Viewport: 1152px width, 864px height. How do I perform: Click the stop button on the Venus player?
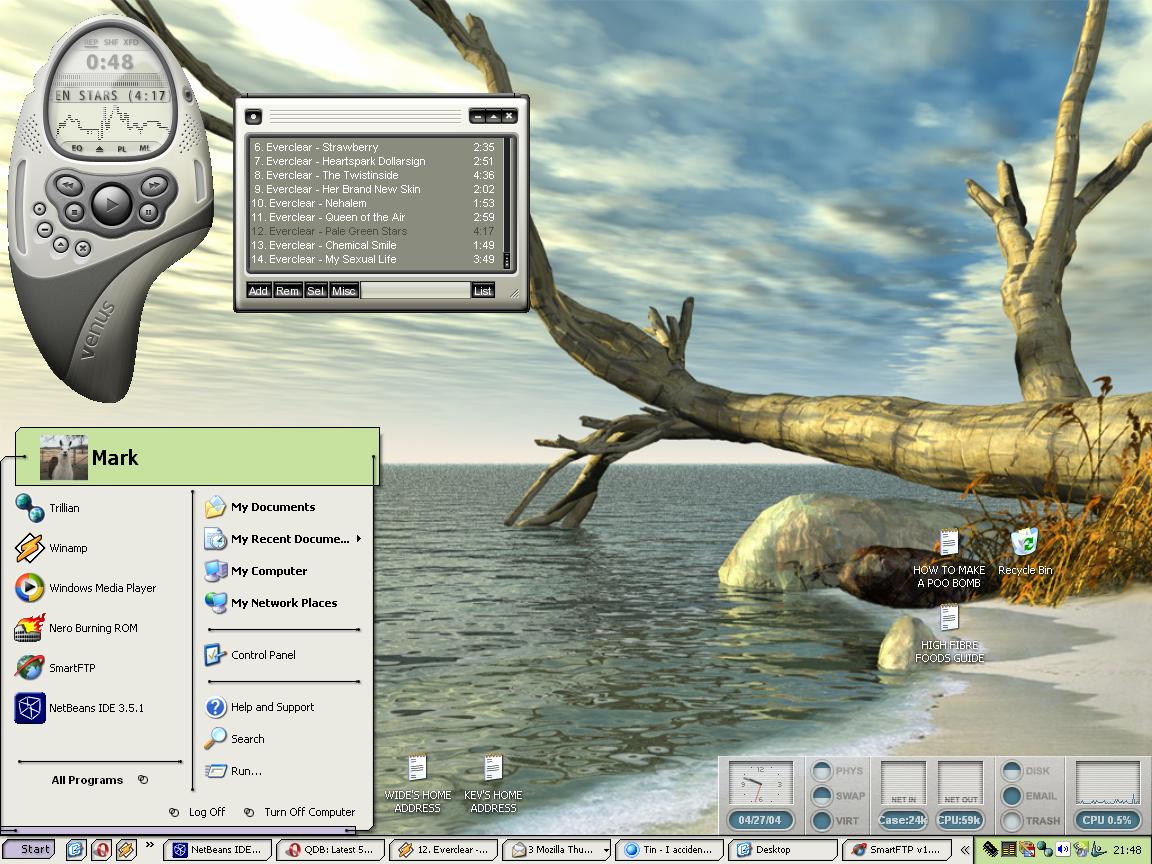pos(74,212)
